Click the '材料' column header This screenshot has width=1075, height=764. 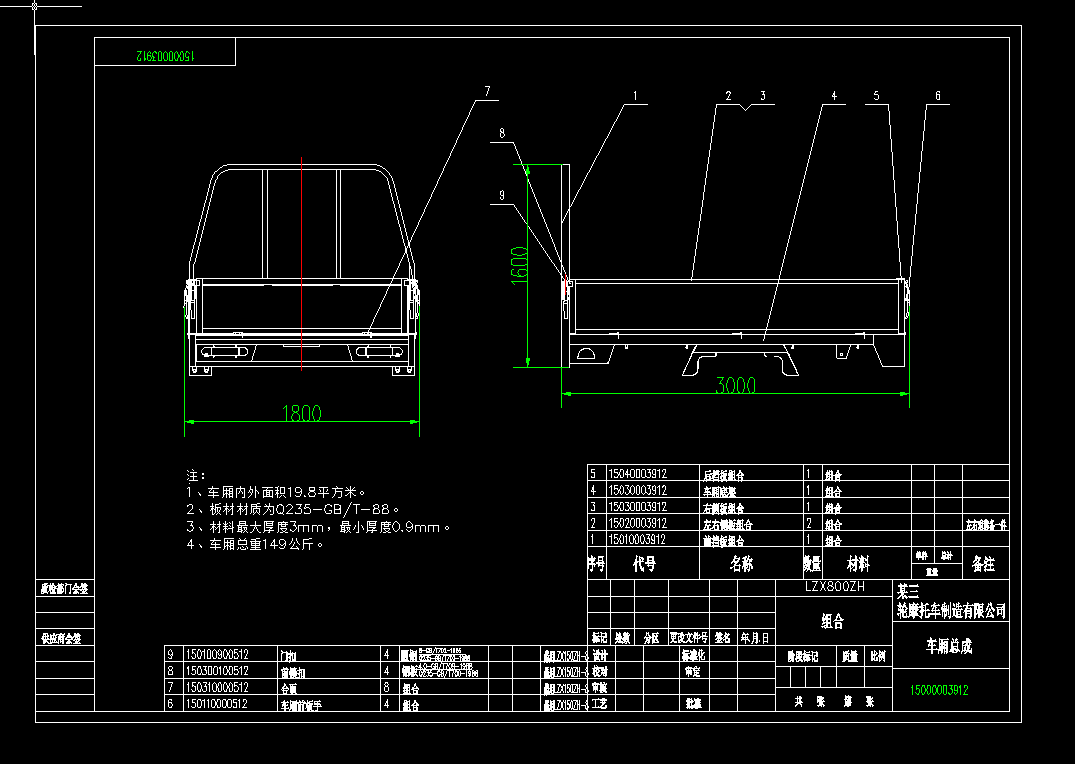coord(858,564)
